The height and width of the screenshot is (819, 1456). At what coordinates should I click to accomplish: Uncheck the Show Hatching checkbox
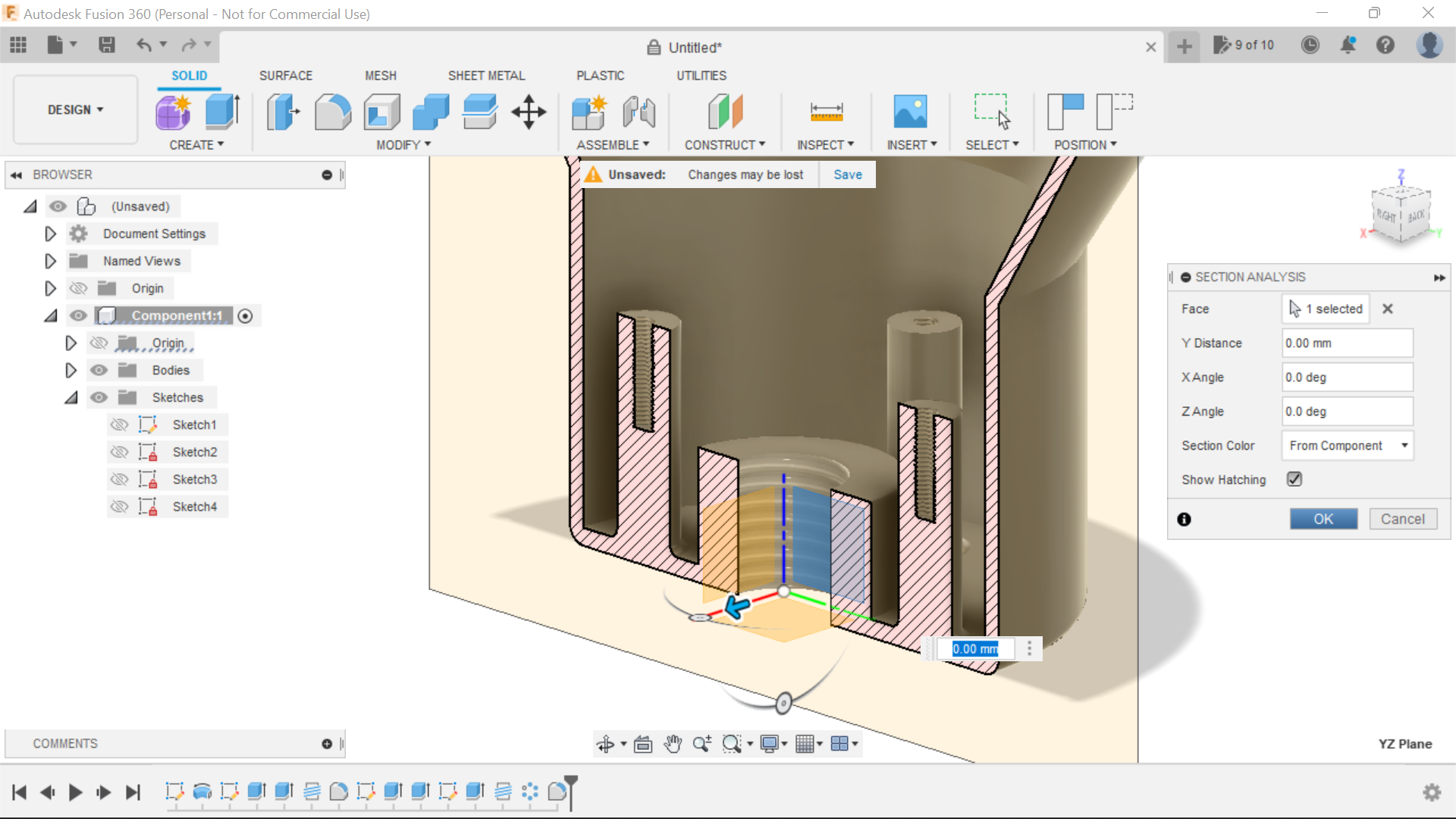pyautogui.click(x=1294, y=479)
